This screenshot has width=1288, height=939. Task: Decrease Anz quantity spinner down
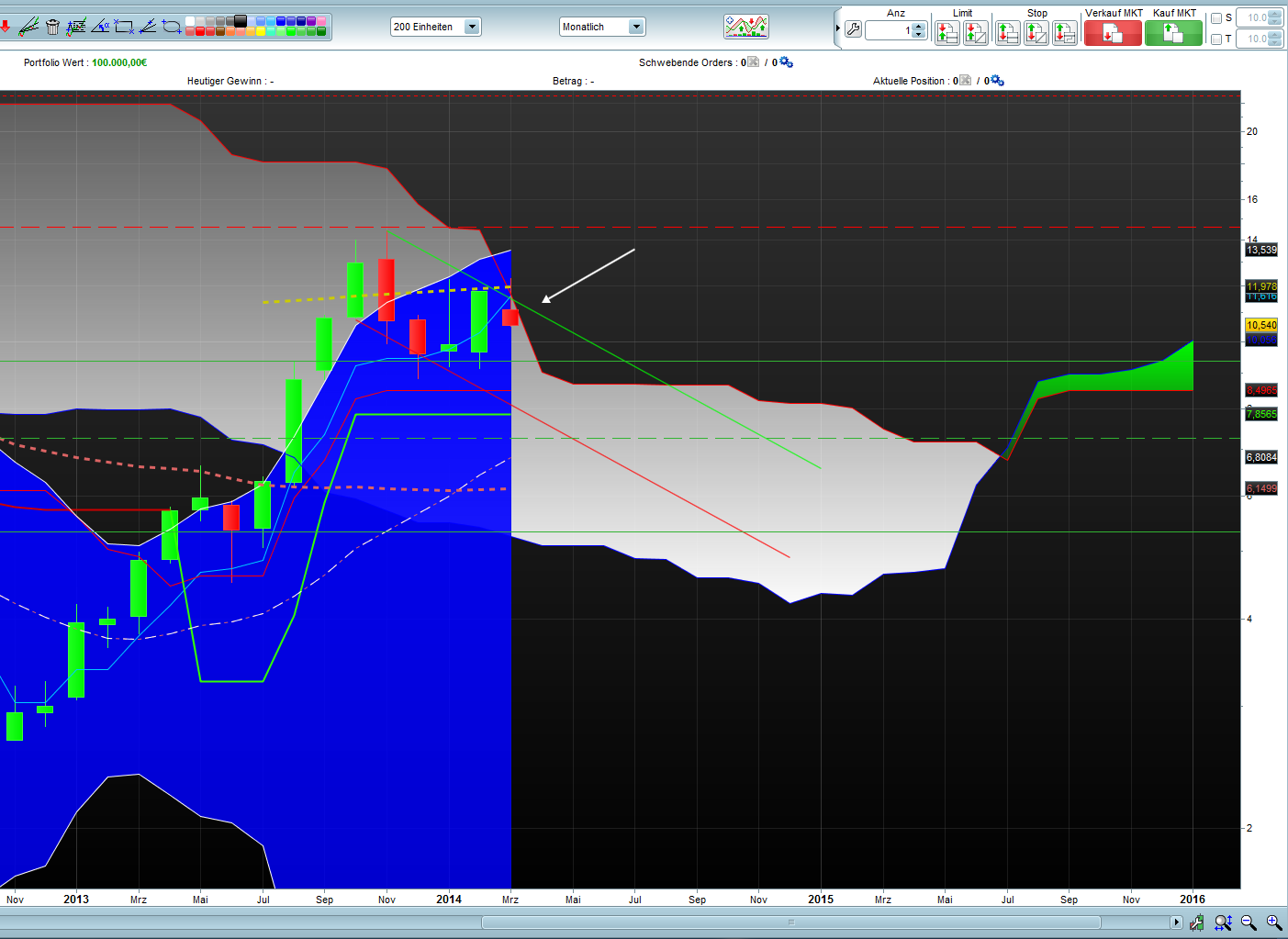point(920,35)
